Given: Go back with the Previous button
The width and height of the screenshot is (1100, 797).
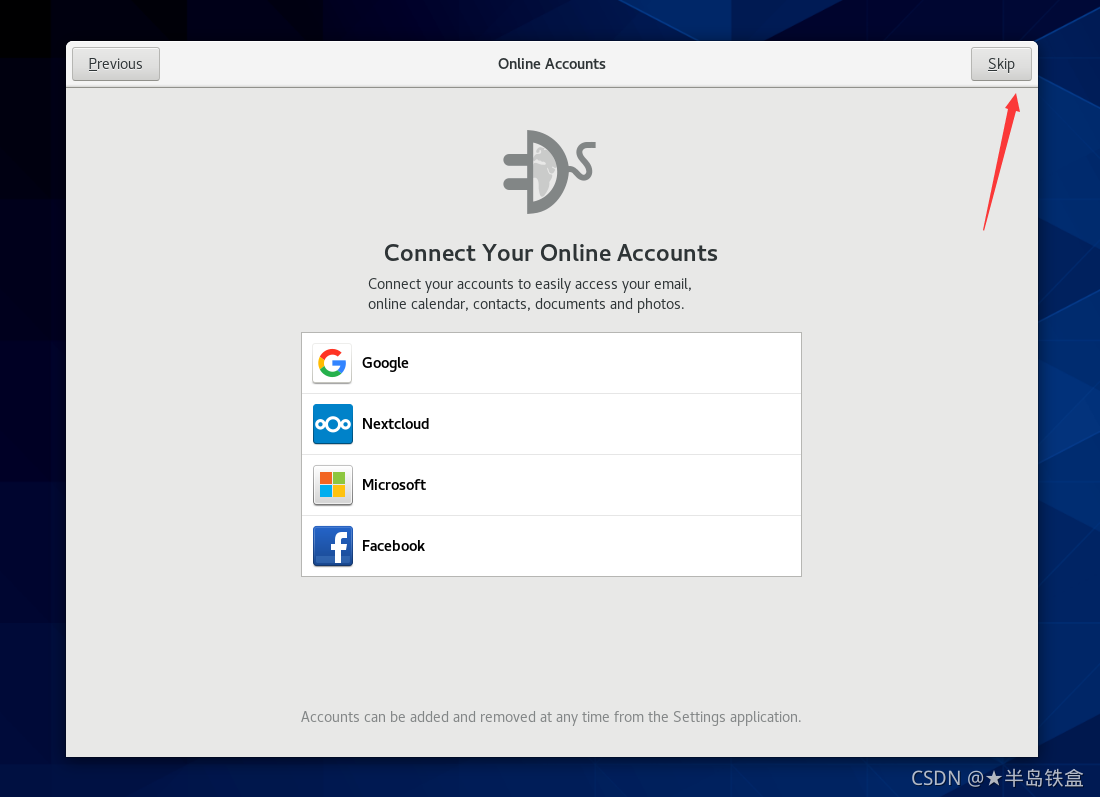Looking at the screenshot, I should 116,64.
